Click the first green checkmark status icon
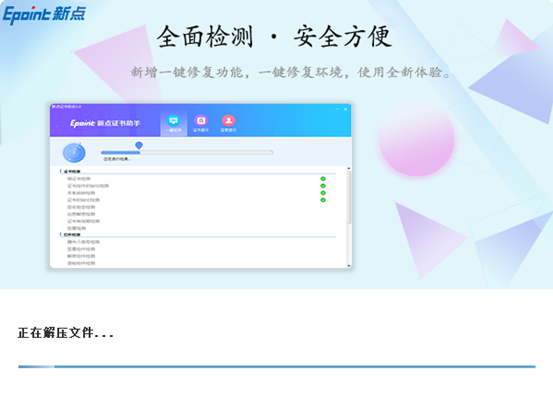 [x=323, y=179]
